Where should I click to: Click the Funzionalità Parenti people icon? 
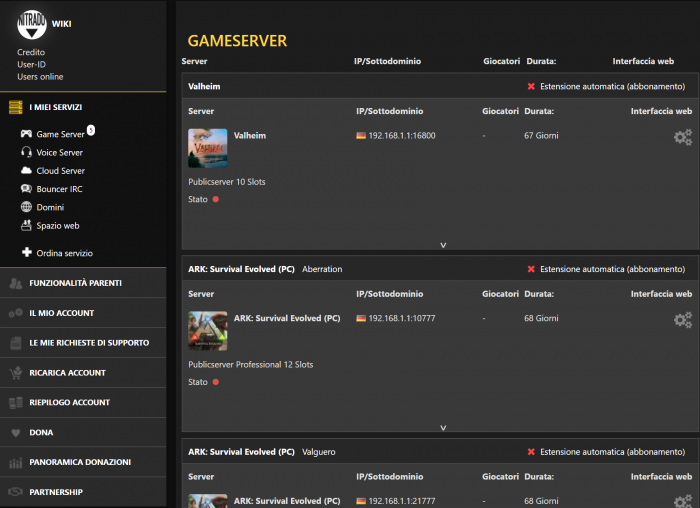click(16, 283)
